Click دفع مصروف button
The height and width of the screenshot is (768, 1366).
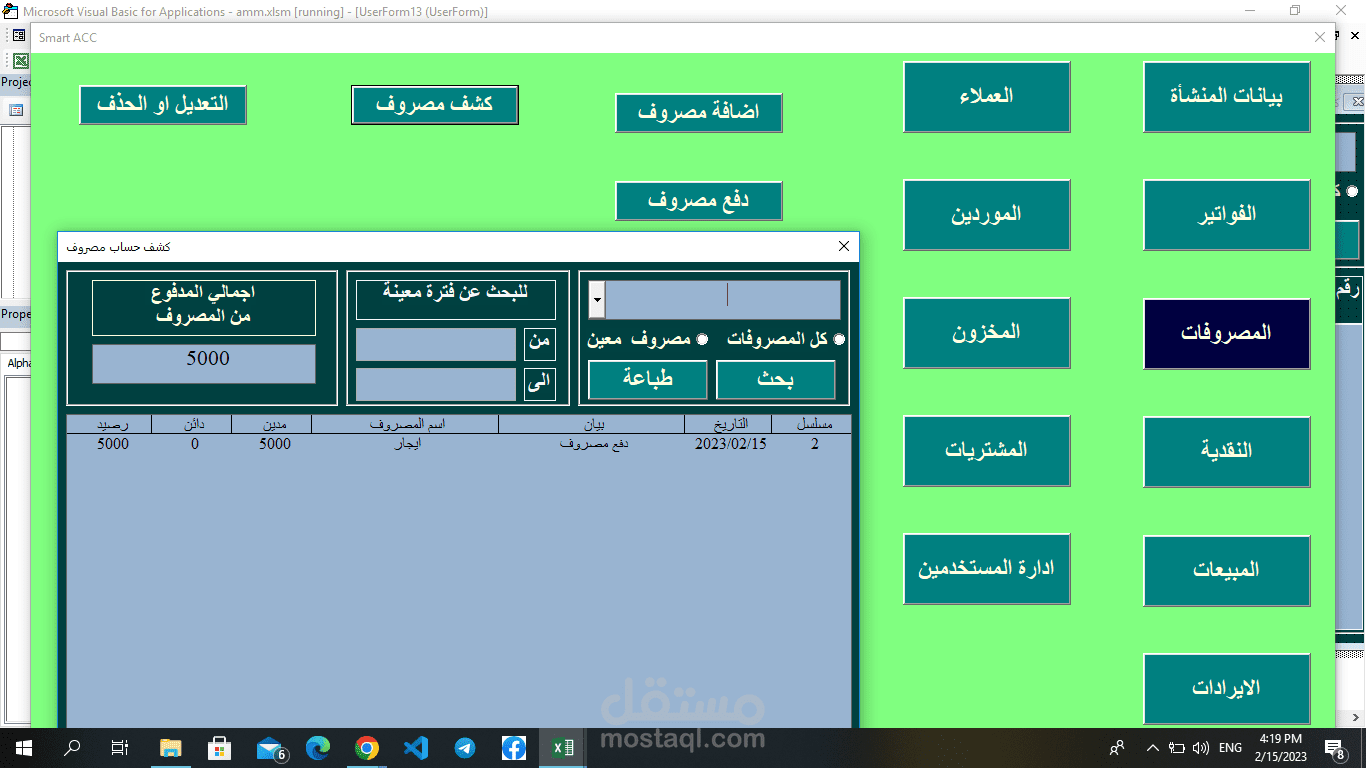click(699, 201)
